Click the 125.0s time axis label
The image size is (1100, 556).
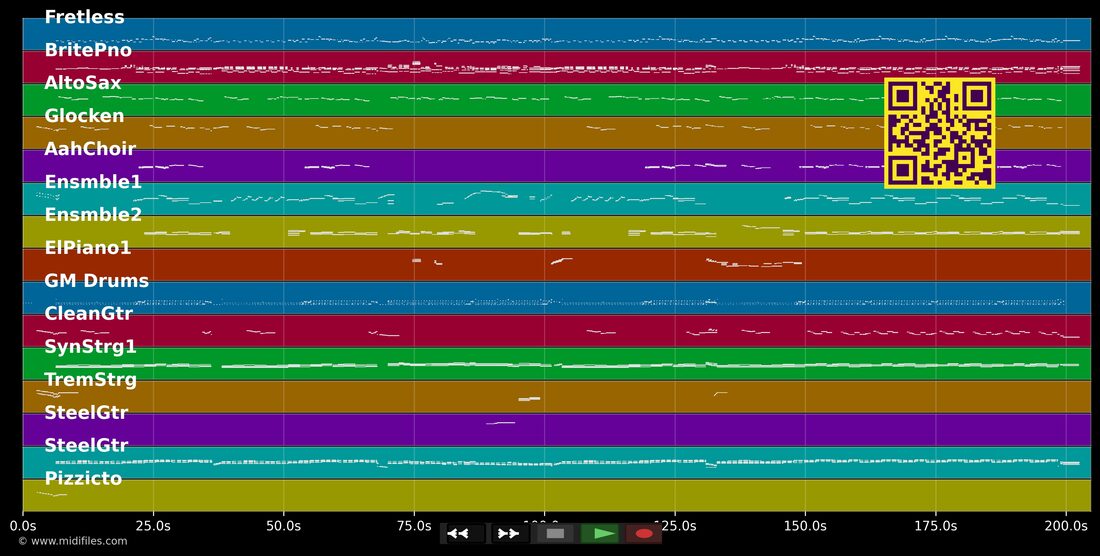click(x=675, y=525)
